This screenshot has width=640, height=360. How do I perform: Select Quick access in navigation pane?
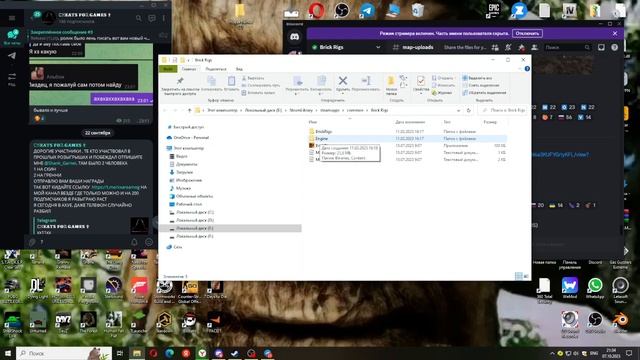coord(185,127)
